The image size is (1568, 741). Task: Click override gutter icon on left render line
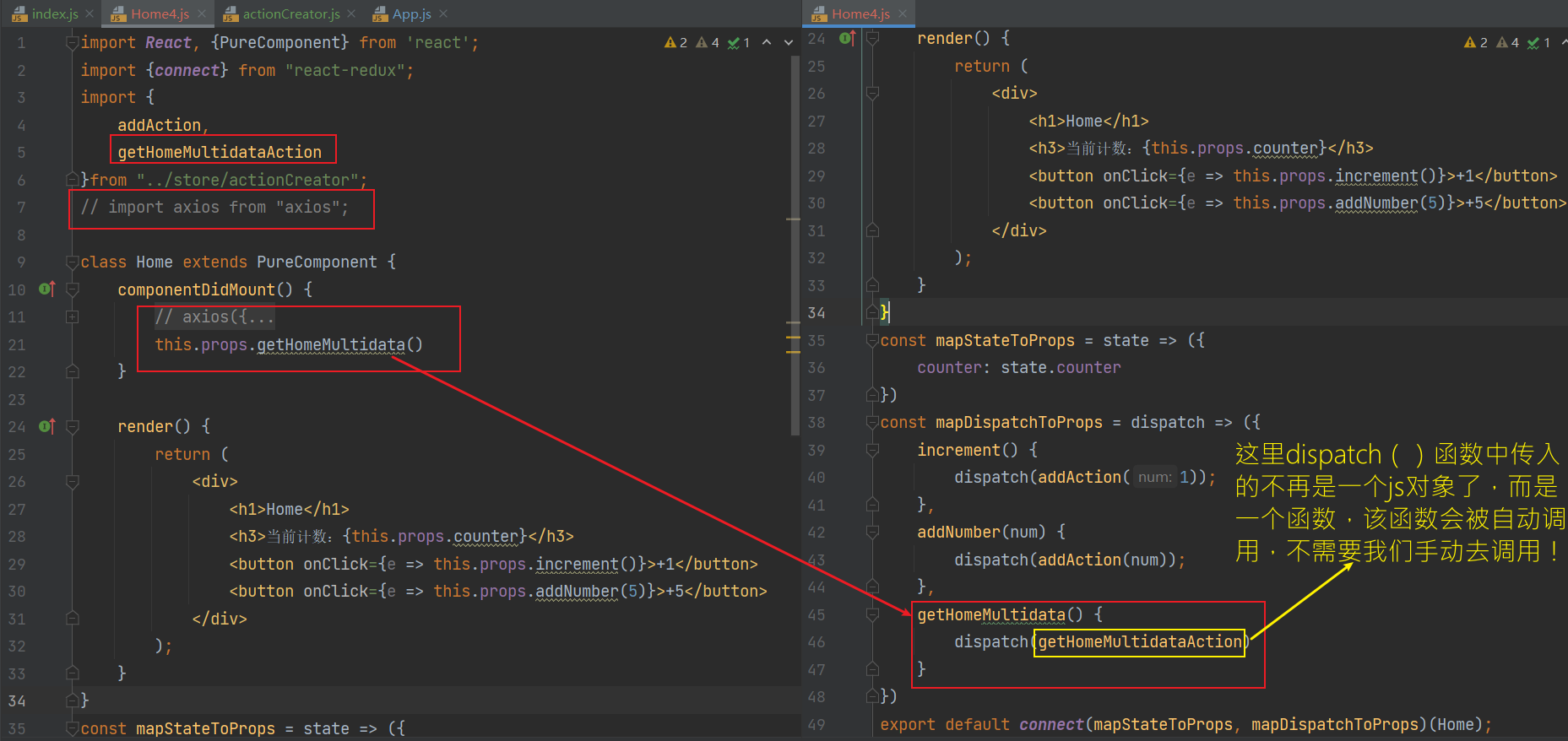coord(47,426)
